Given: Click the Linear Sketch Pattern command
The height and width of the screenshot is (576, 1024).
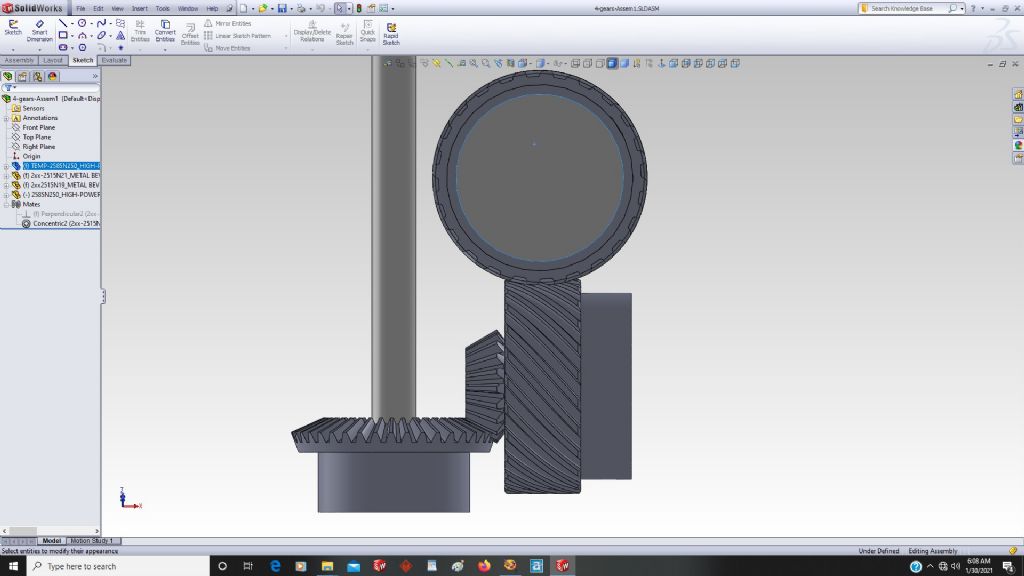Looking at the screenshot, I should [237, 36].
